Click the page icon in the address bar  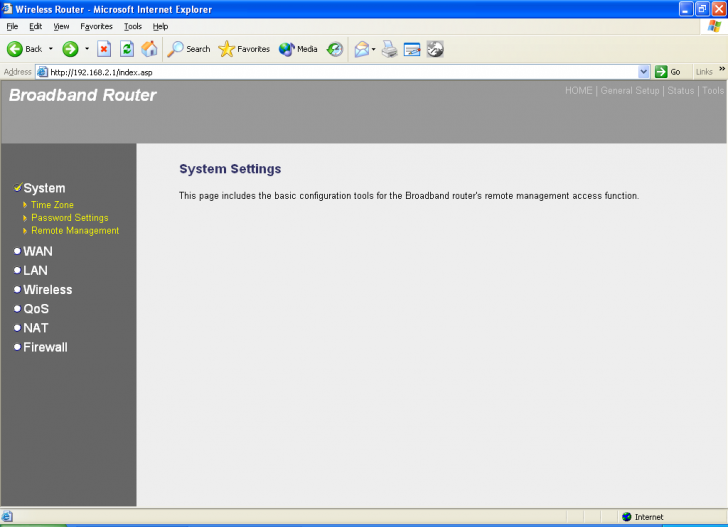(42, 72)
